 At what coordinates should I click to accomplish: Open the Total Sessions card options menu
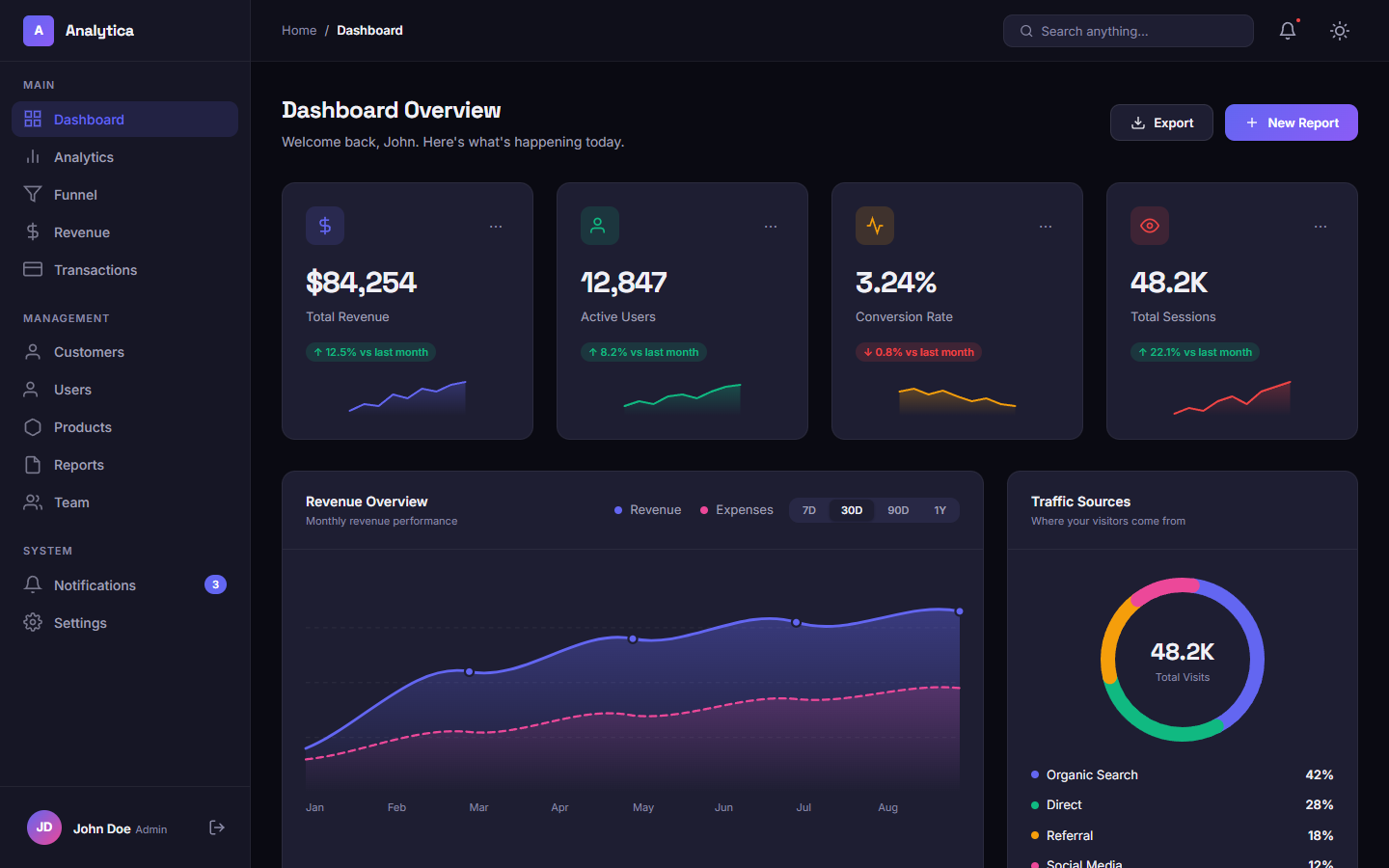[1321, 227]
